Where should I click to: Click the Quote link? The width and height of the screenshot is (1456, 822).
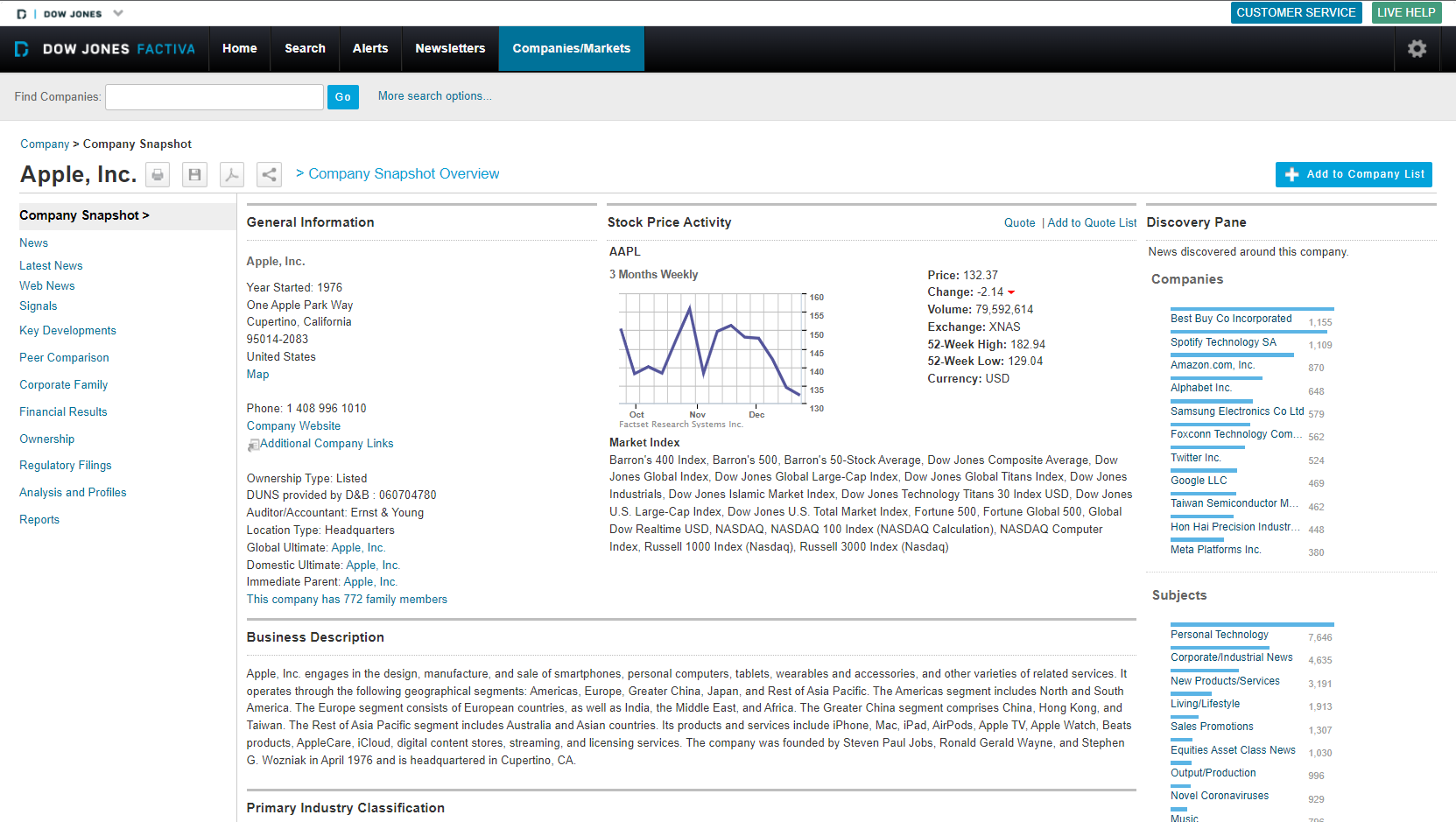tap(1019, 223)
